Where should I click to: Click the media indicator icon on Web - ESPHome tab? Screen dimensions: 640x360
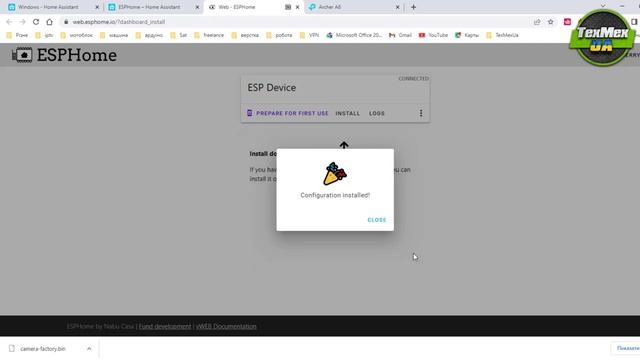[x=288, y=7]
